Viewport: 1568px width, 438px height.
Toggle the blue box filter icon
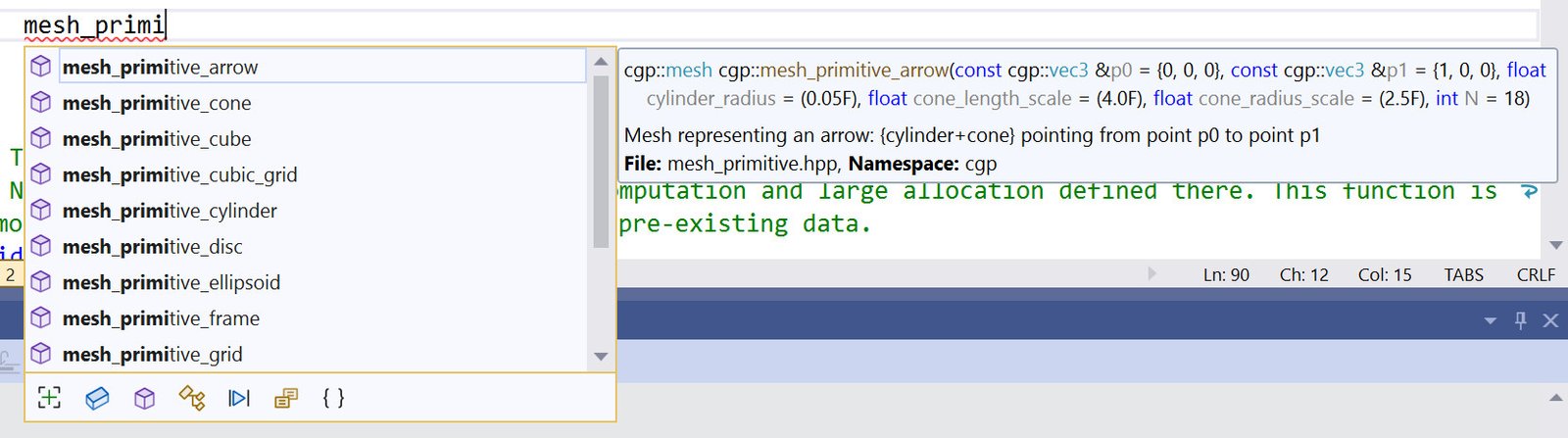[97, 398]
